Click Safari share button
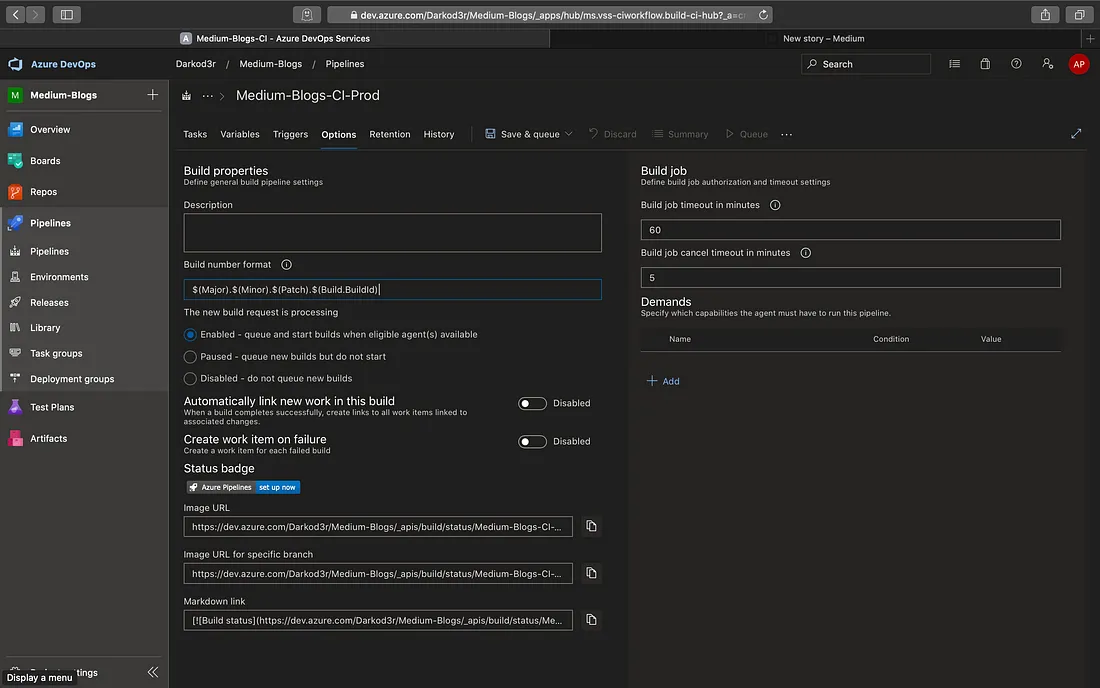Viewport: 1100px width, 688px height. (x=1045, y=15)
